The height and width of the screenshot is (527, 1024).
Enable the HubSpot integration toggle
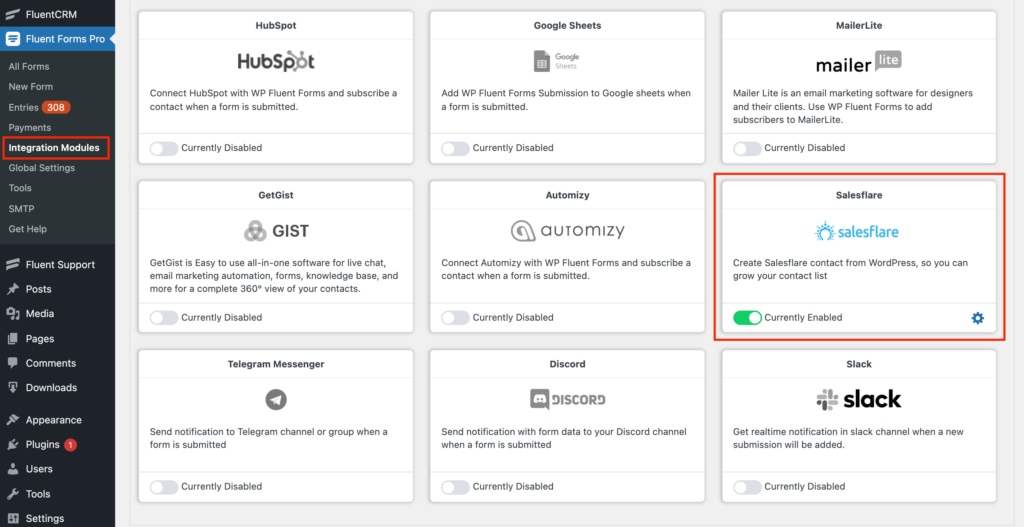click(x=164, y=148)
